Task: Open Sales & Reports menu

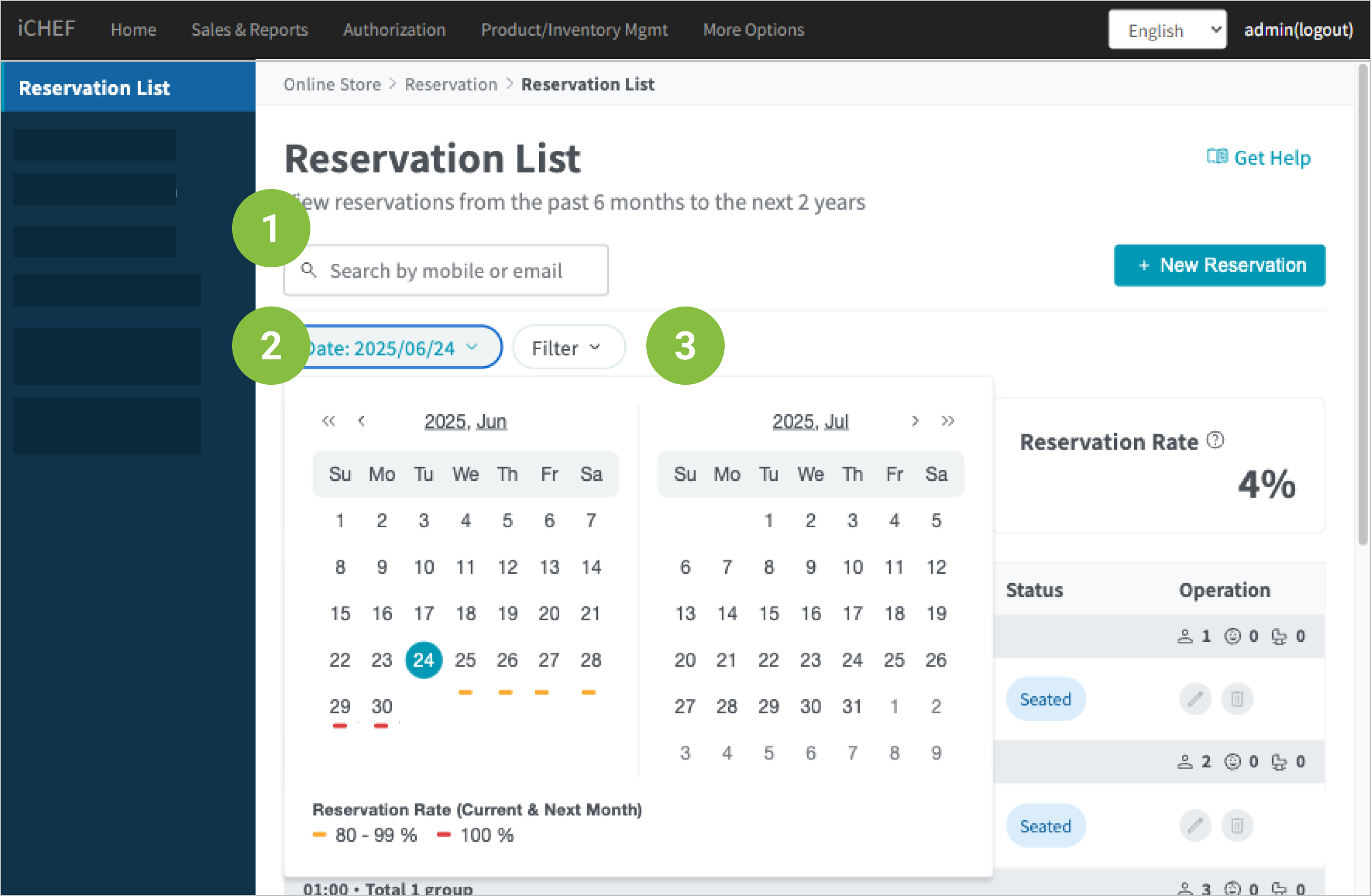Action: pos(249,30)
